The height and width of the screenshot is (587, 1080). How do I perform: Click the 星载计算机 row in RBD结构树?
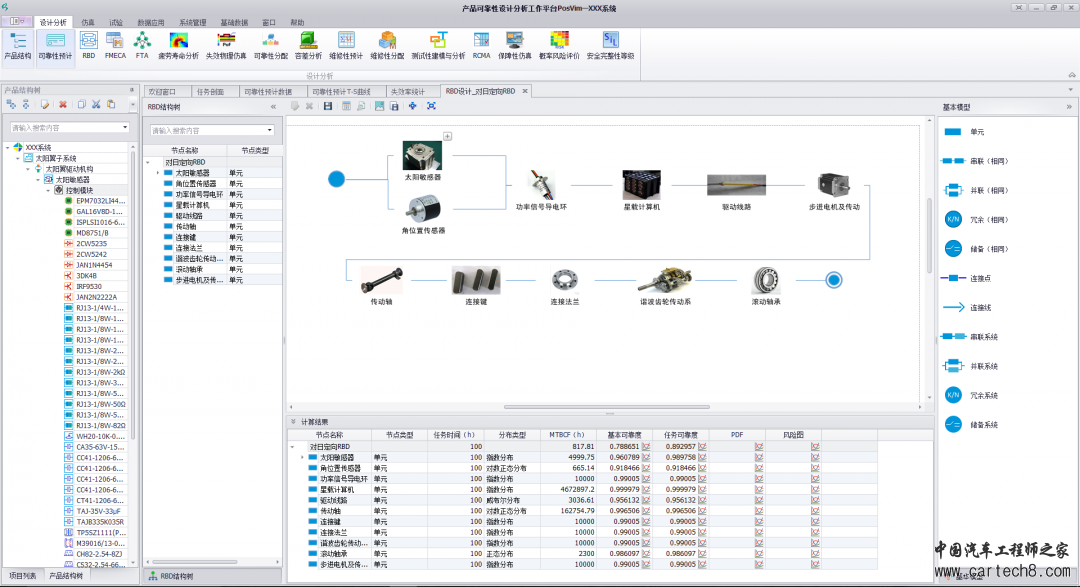pyautogui.click(x=193, y=205)
